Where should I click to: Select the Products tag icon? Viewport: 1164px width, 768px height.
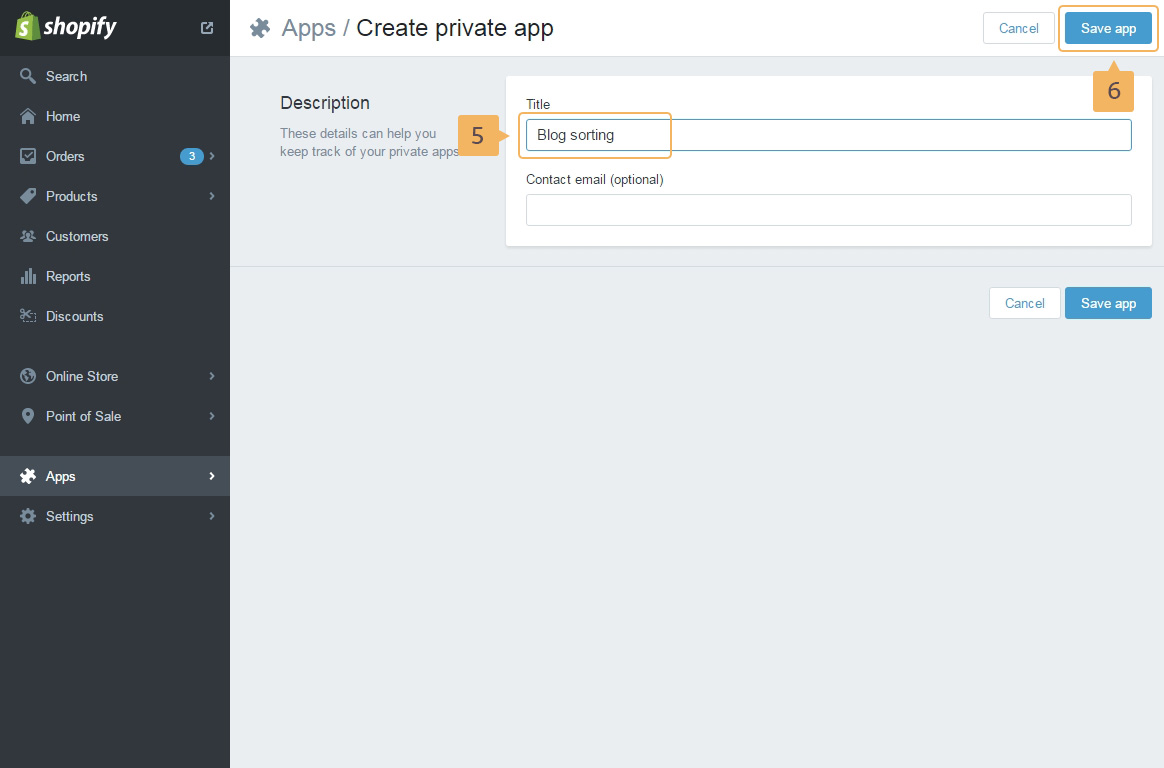[x=28, y=196]
